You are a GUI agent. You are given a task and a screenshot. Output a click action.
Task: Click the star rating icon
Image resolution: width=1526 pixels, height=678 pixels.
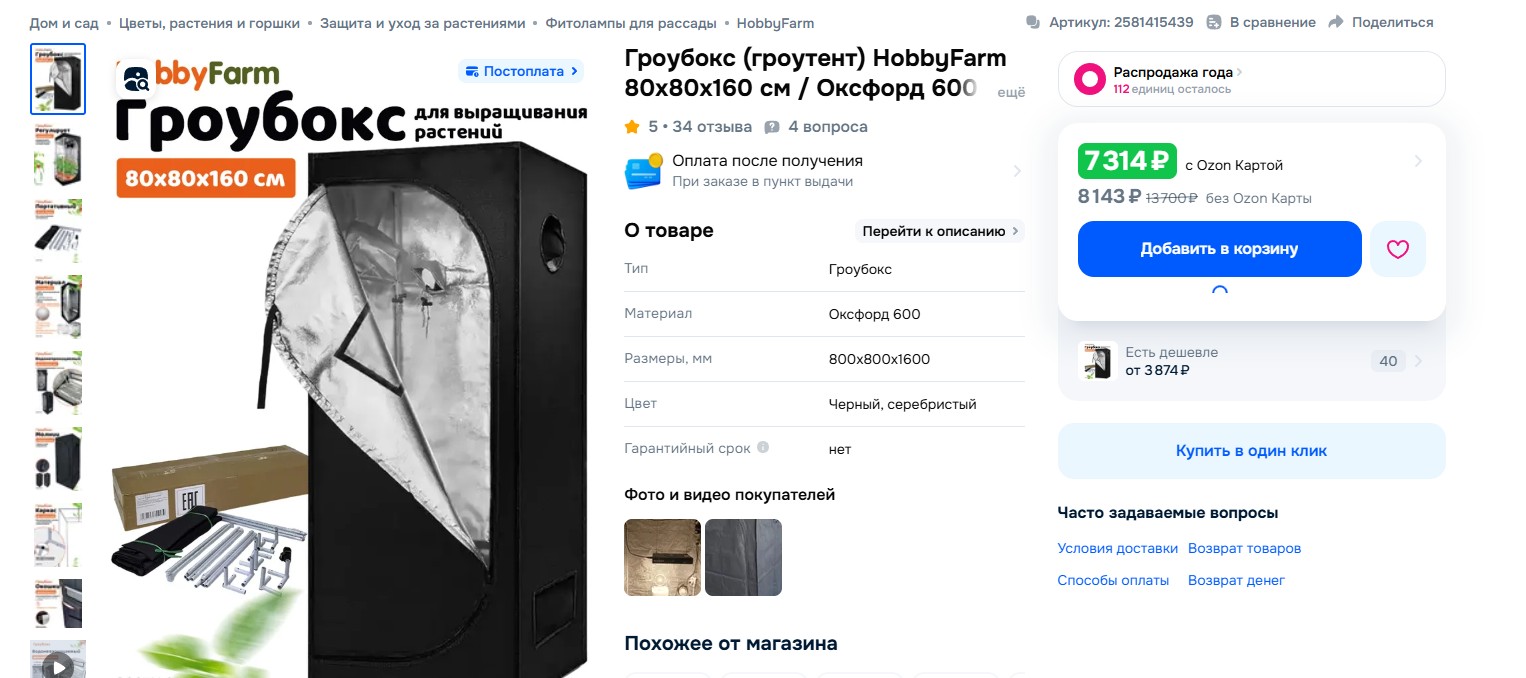632,127
